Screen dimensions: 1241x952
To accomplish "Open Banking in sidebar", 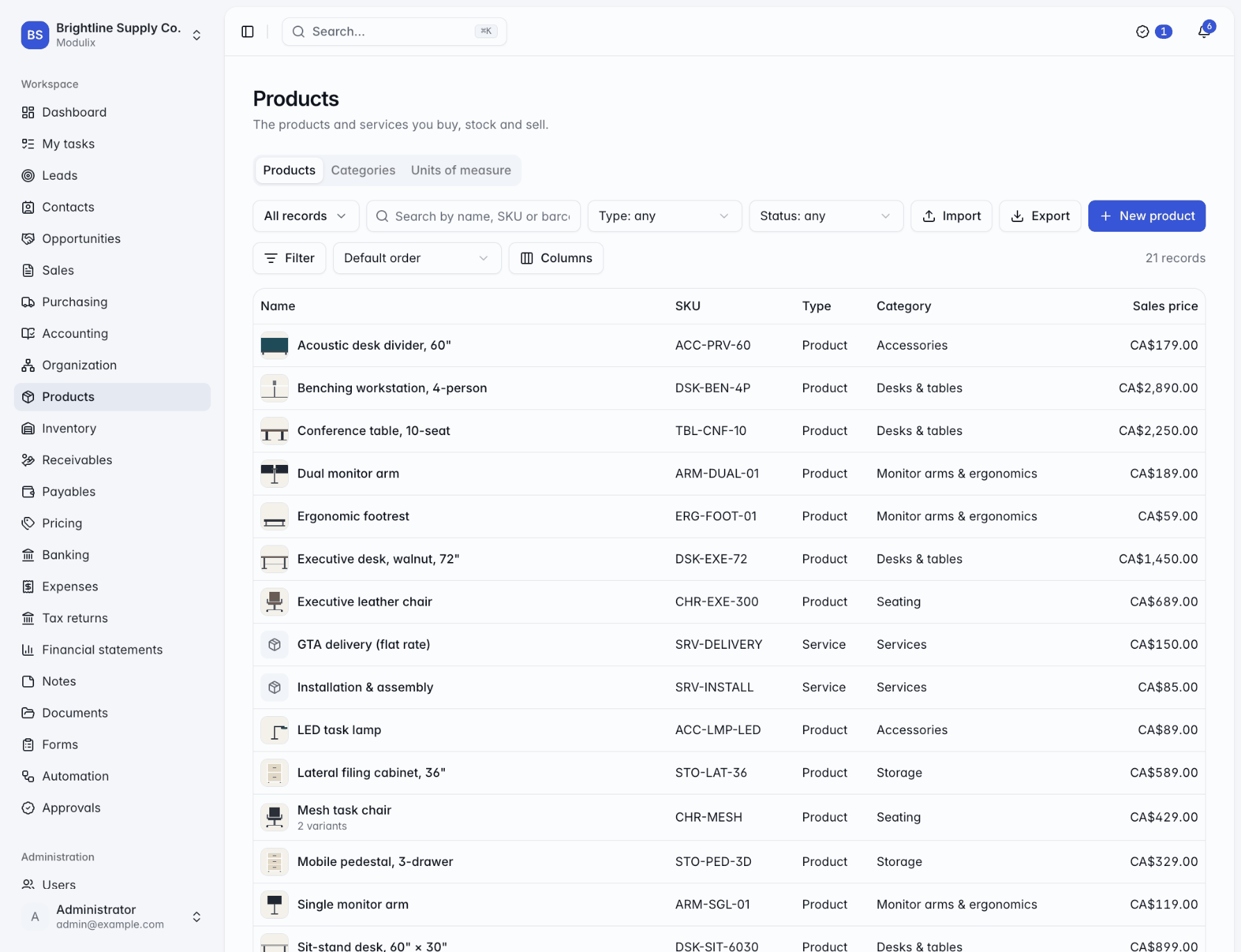I will coord(112,554).
